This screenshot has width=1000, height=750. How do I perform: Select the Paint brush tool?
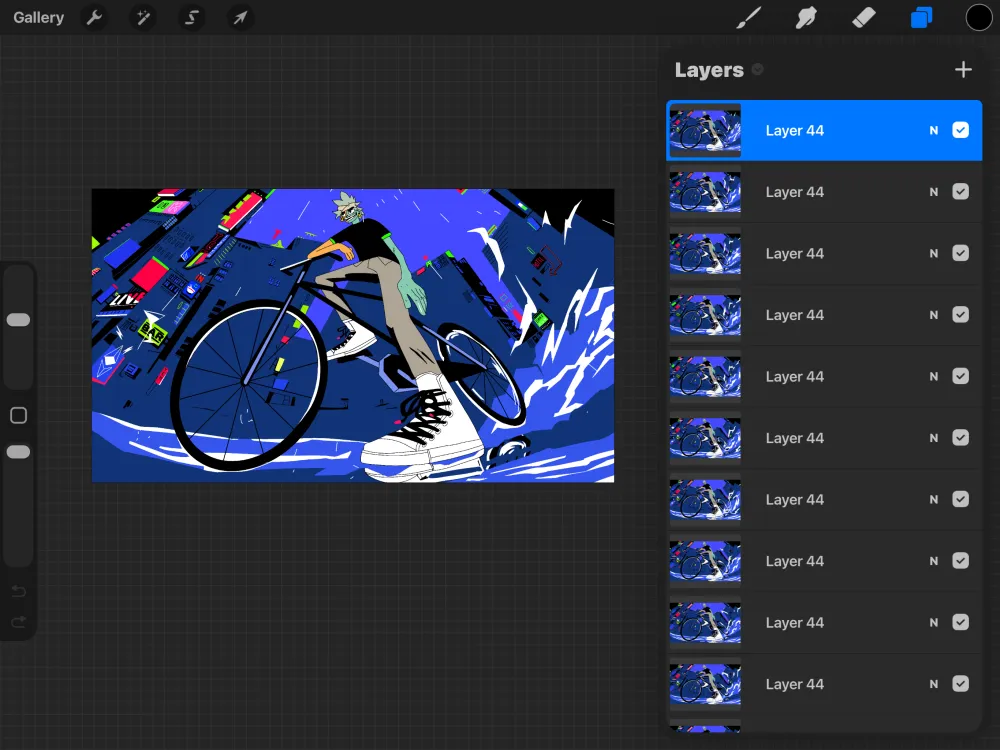pyautogui.click(x=749, y=18)
